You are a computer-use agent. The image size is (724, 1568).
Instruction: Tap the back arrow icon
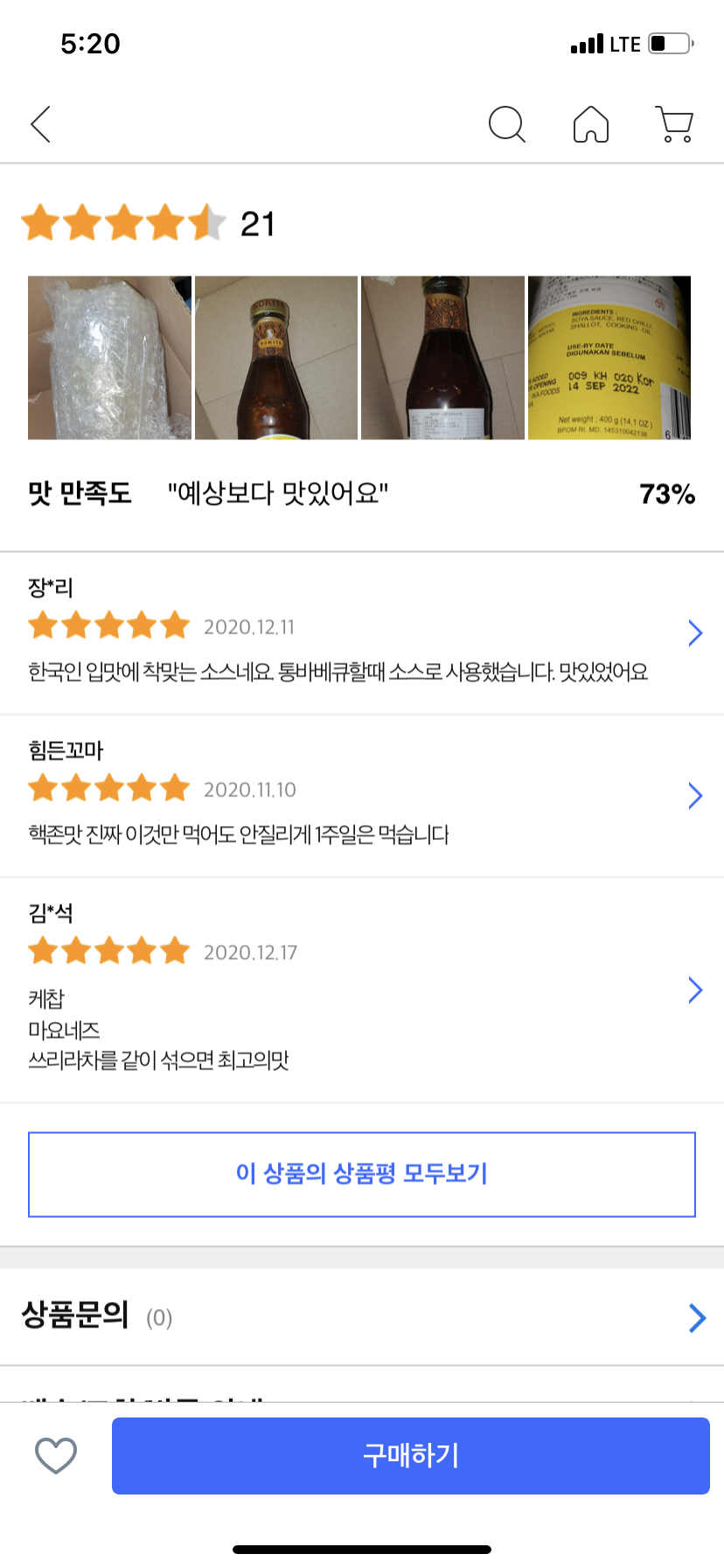click(41, 124)
